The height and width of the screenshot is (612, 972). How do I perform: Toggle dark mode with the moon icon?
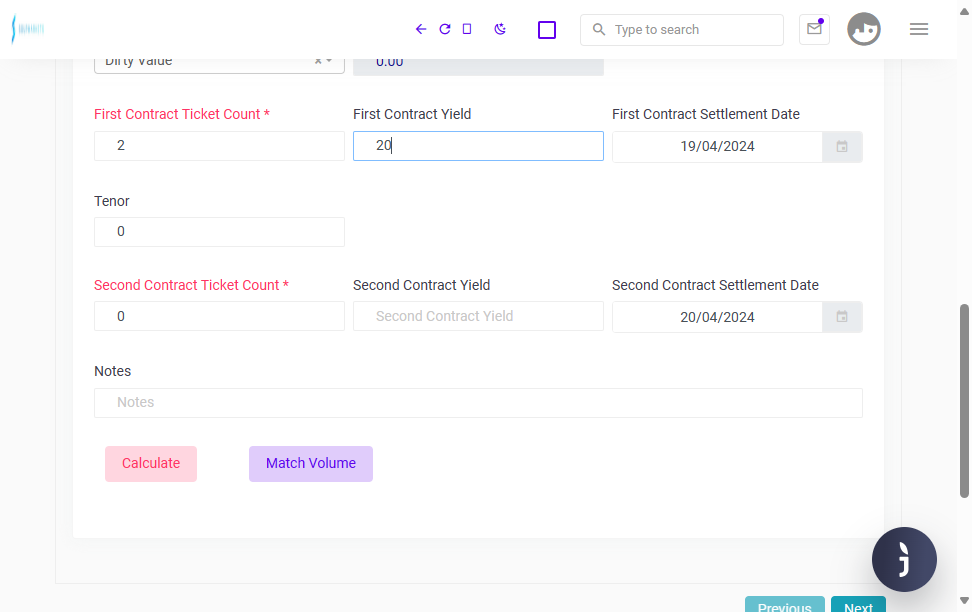500,29
